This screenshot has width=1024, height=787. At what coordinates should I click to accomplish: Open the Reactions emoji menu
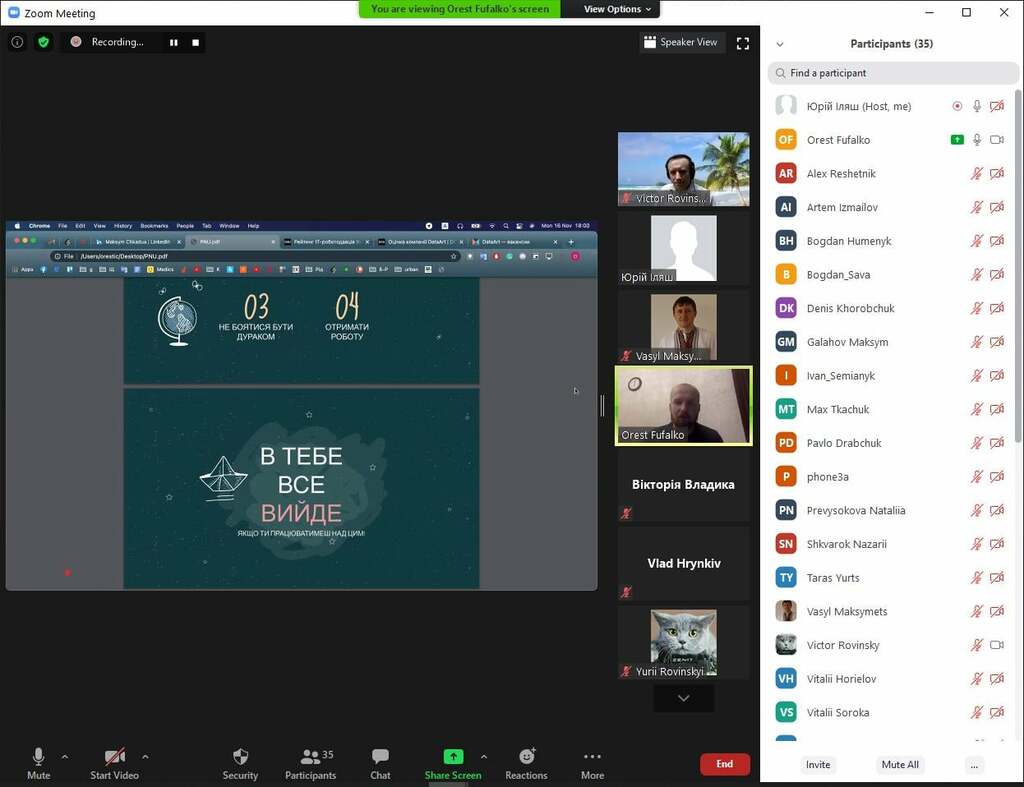coord(526,756)
